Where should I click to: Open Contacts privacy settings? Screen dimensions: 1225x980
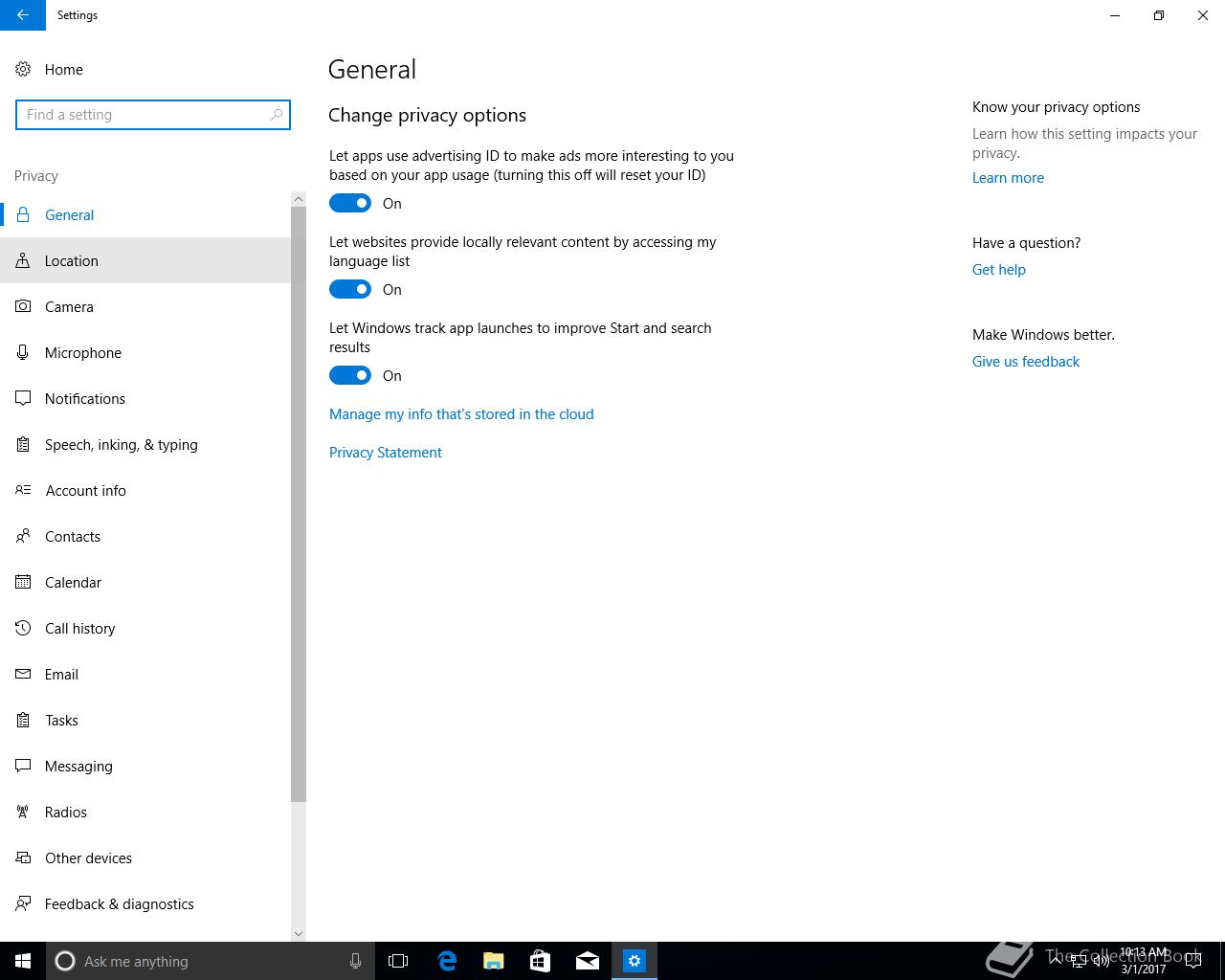tap(145, 536)
